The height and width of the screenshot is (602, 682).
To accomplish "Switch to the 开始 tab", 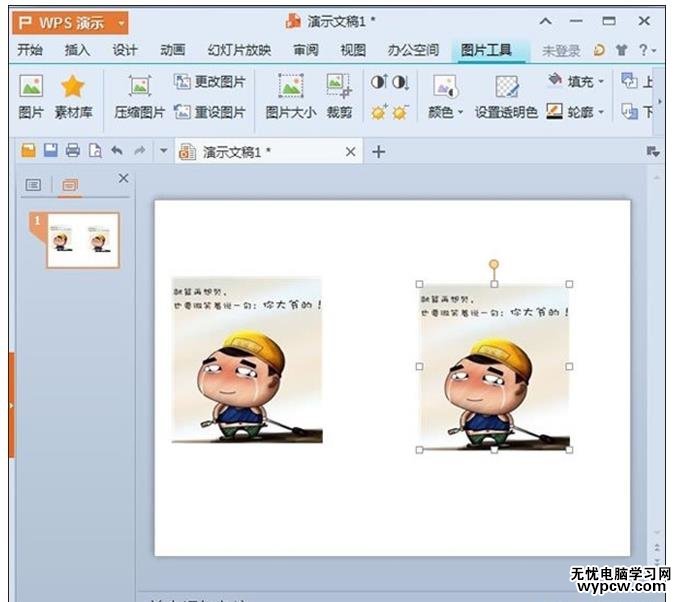I will coord(30,50).
